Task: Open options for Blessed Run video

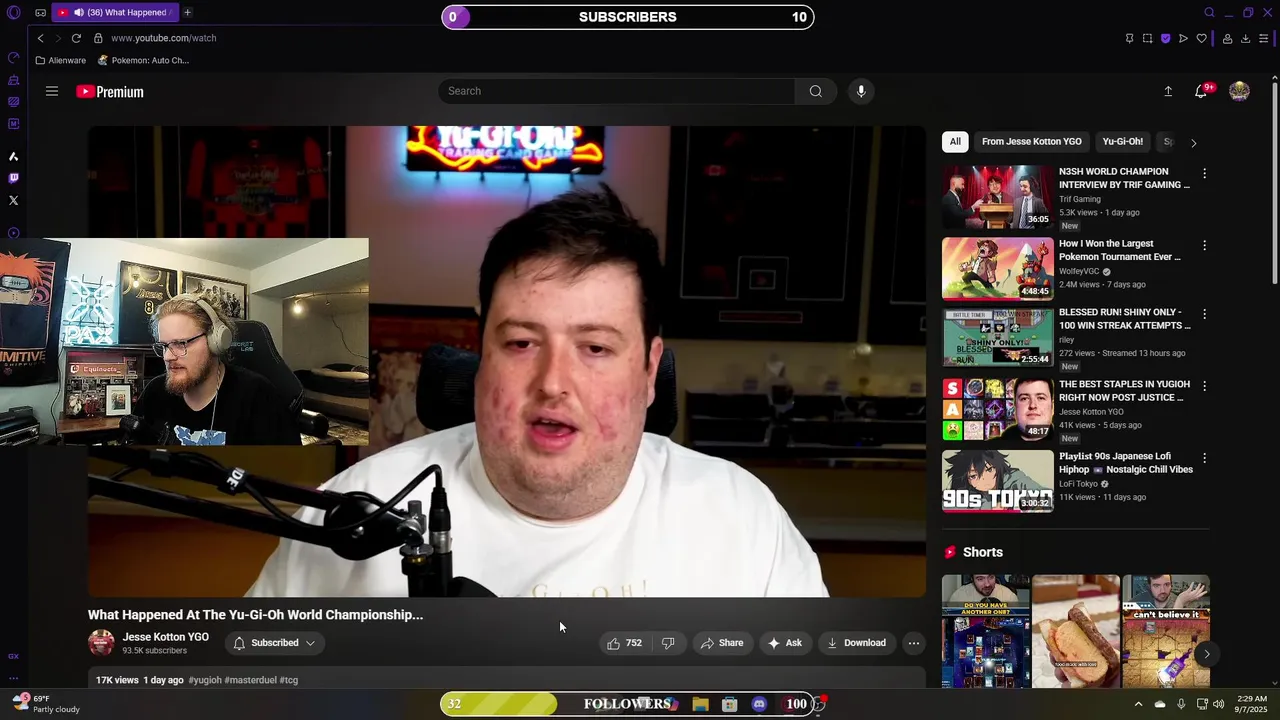Action: 1204,314
